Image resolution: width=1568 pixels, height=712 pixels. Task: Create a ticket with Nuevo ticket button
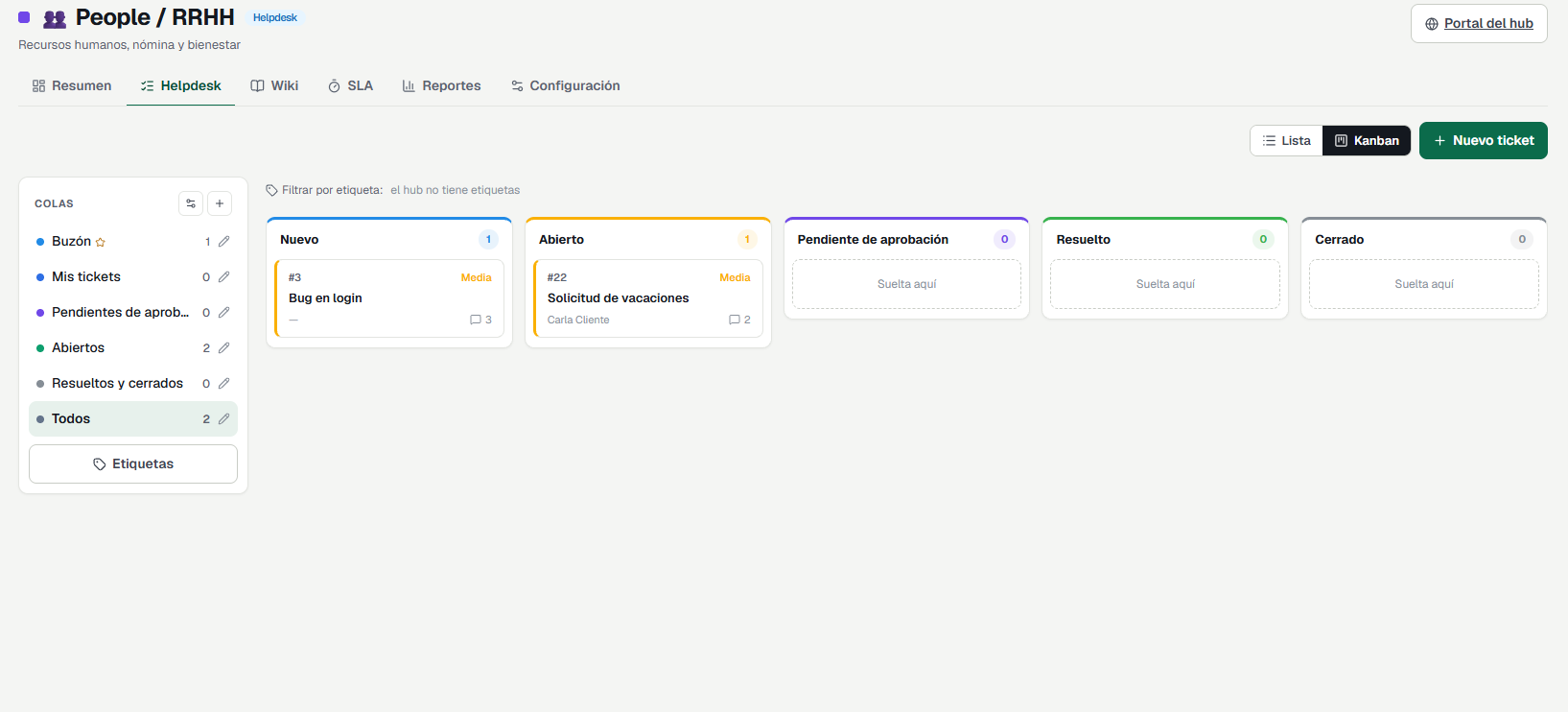coord(1484,141)
